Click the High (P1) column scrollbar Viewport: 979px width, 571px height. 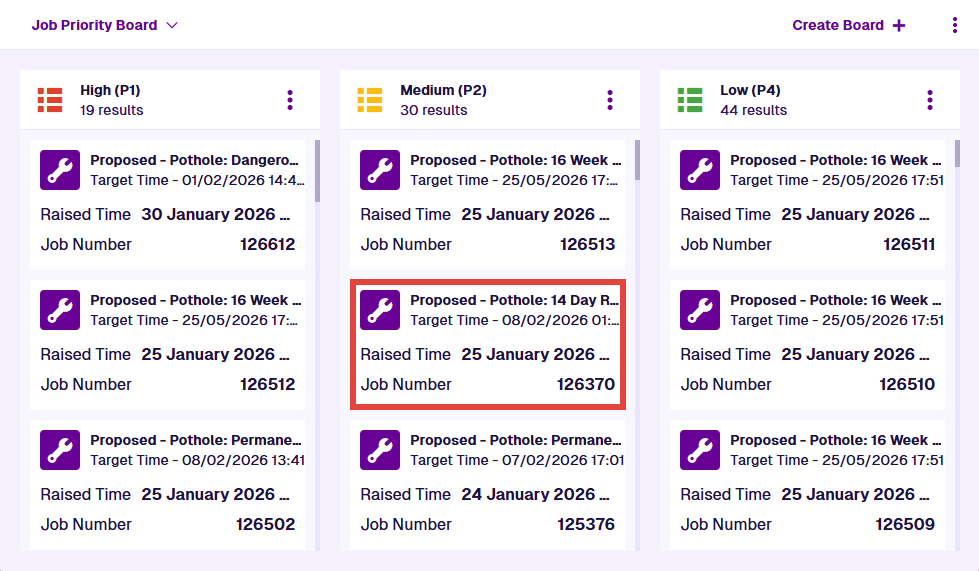318,171
